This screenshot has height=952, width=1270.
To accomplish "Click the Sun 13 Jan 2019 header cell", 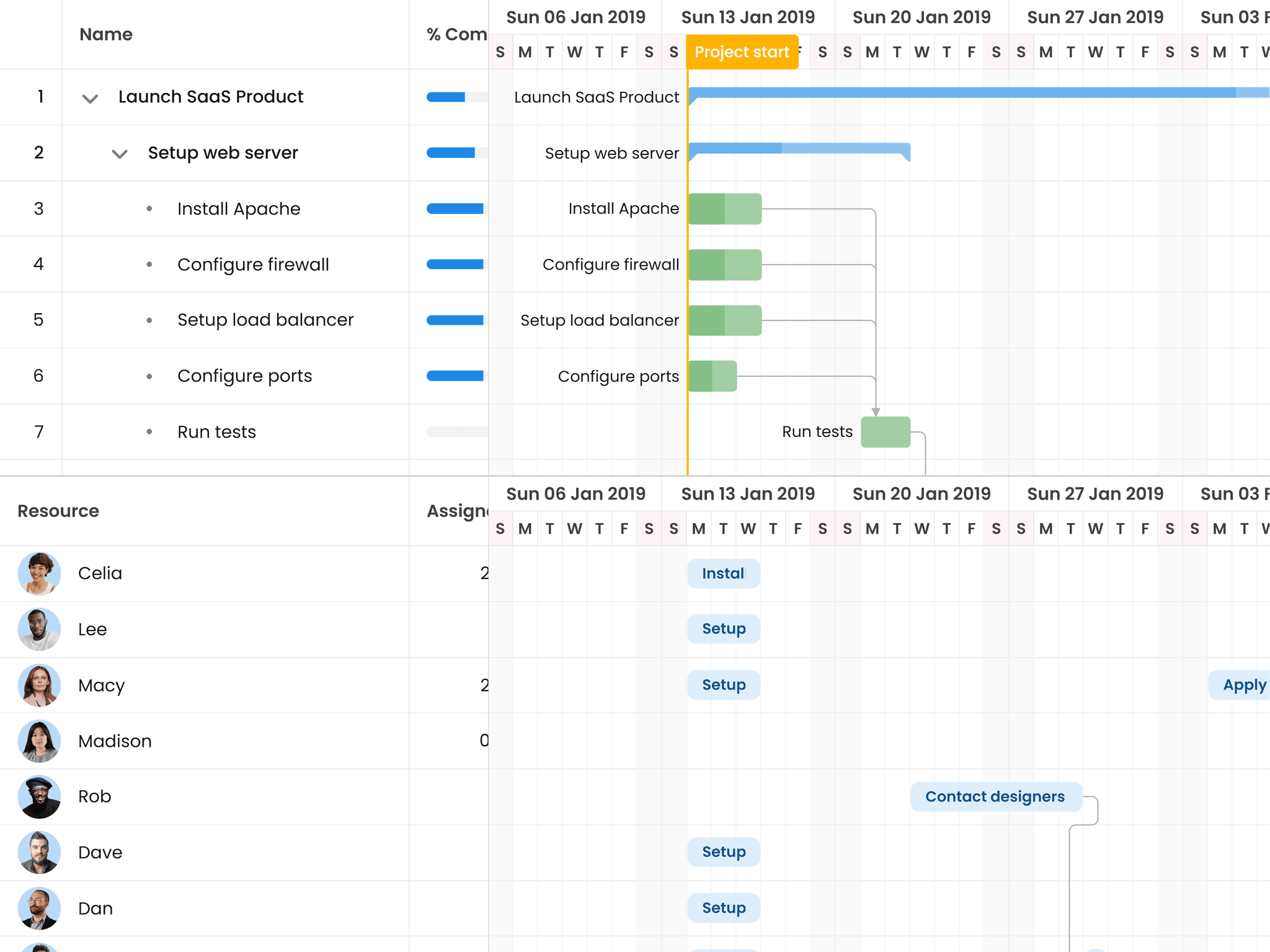I will click(x=747, y=17).
